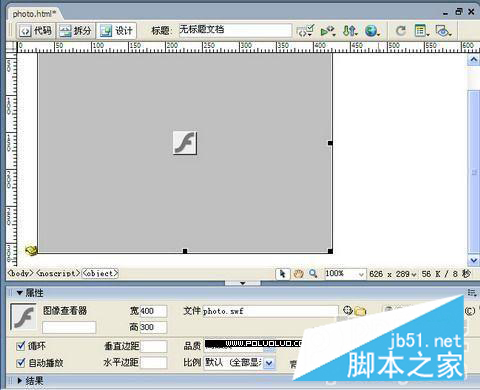The width and height of the screenshot is (480, 390).
Task: Click the document title field 无标题文档
Action: [235, 30]
